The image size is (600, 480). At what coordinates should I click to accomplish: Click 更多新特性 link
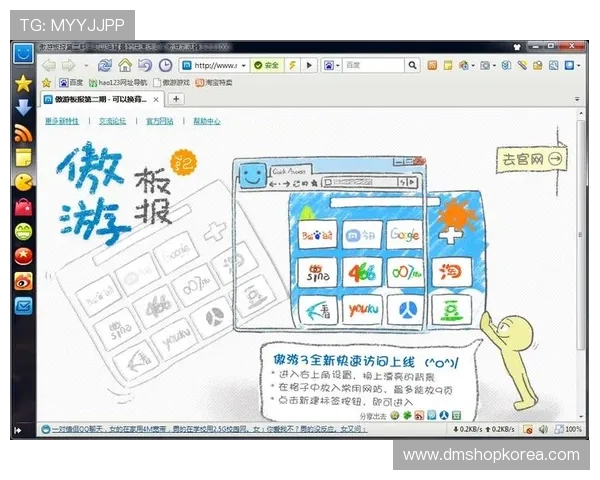coord(62,121)
